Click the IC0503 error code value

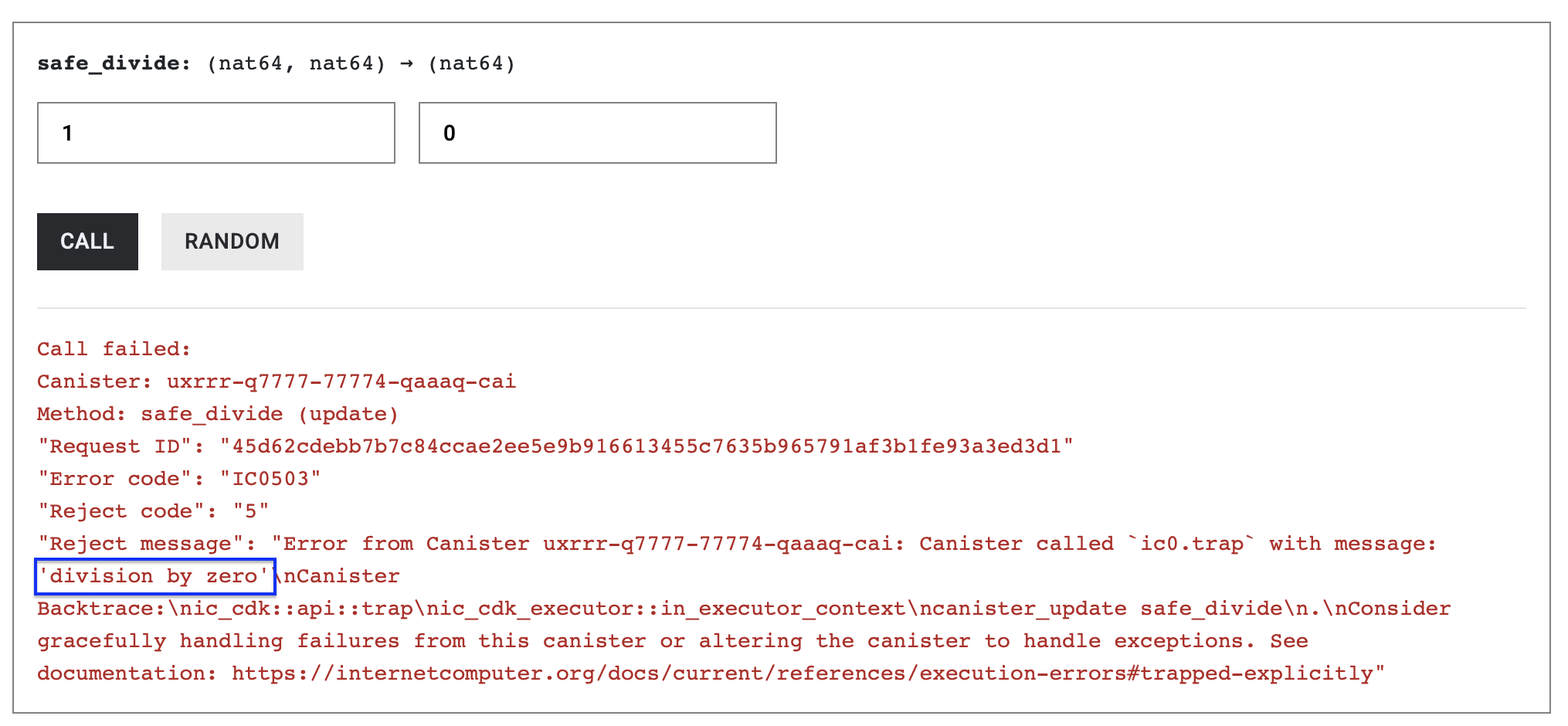[270, 479]
